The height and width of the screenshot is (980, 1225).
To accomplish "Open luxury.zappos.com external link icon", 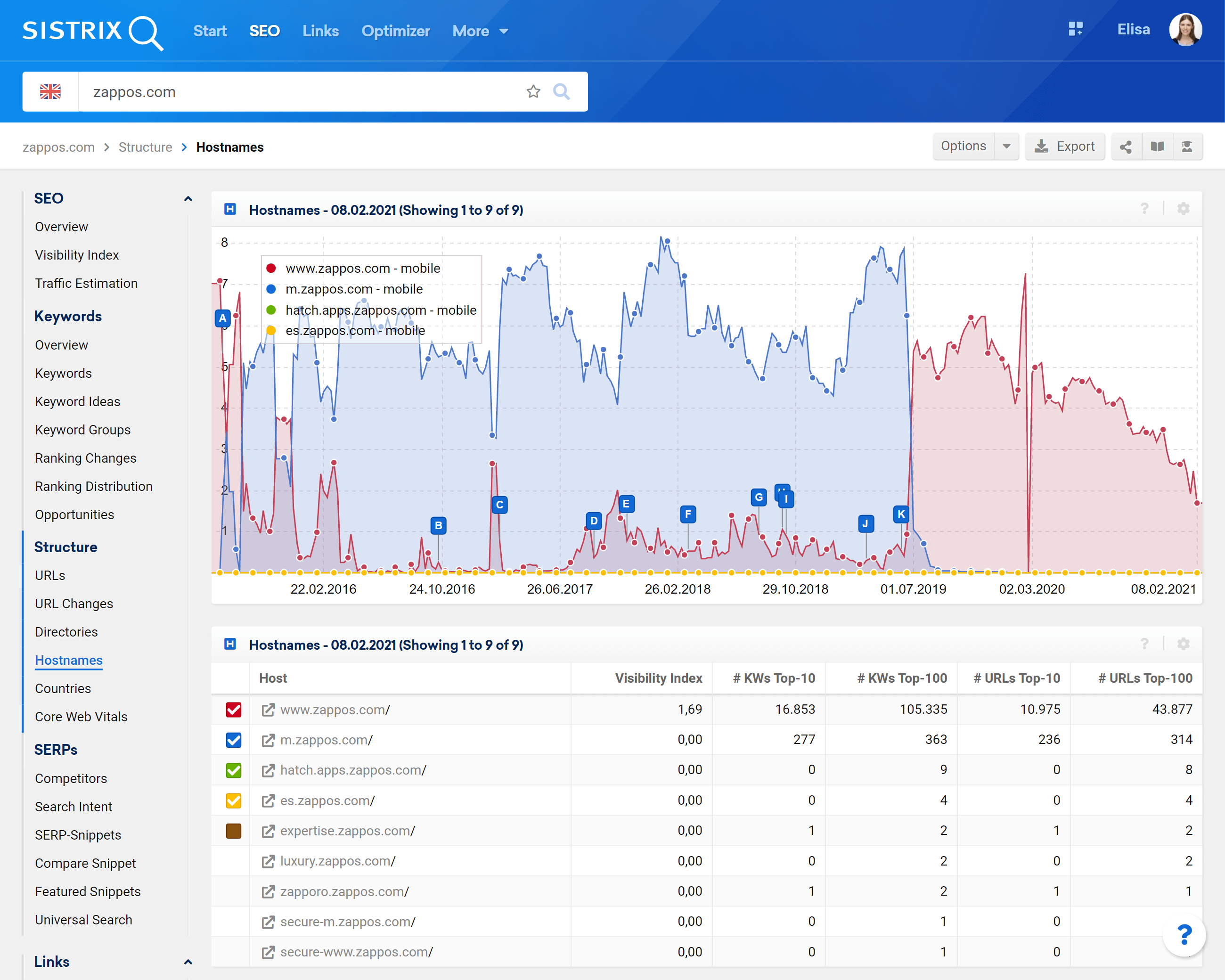I will pyautogui.click(x=268, y=862).
